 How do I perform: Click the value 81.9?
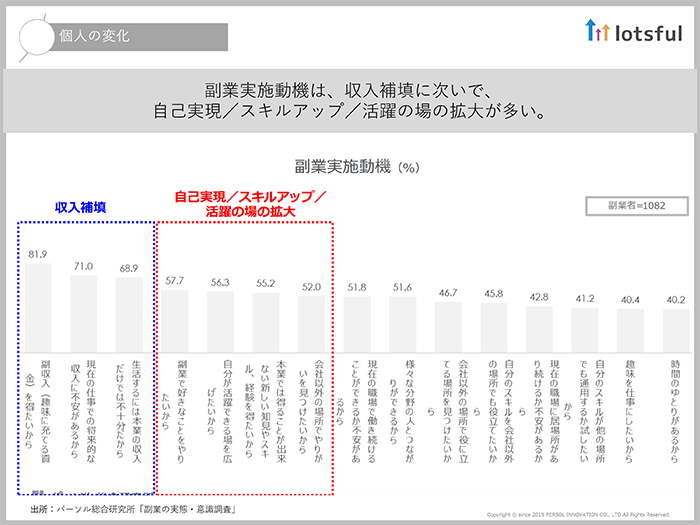pos(38,254)
